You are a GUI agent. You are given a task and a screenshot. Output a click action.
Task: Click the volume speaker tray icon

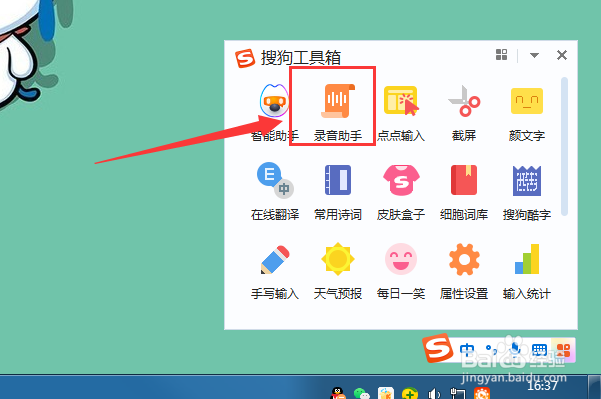434,393
